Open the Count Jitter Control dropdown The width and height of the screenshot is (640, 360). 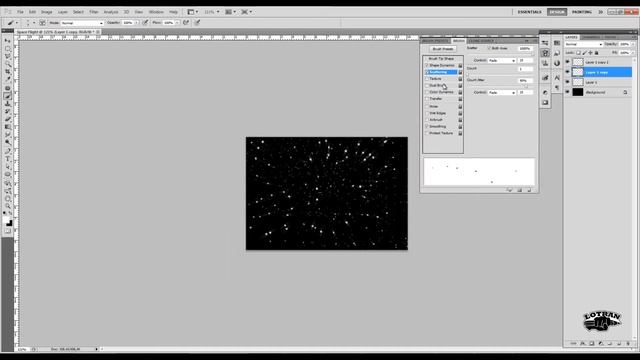point(502,93)
